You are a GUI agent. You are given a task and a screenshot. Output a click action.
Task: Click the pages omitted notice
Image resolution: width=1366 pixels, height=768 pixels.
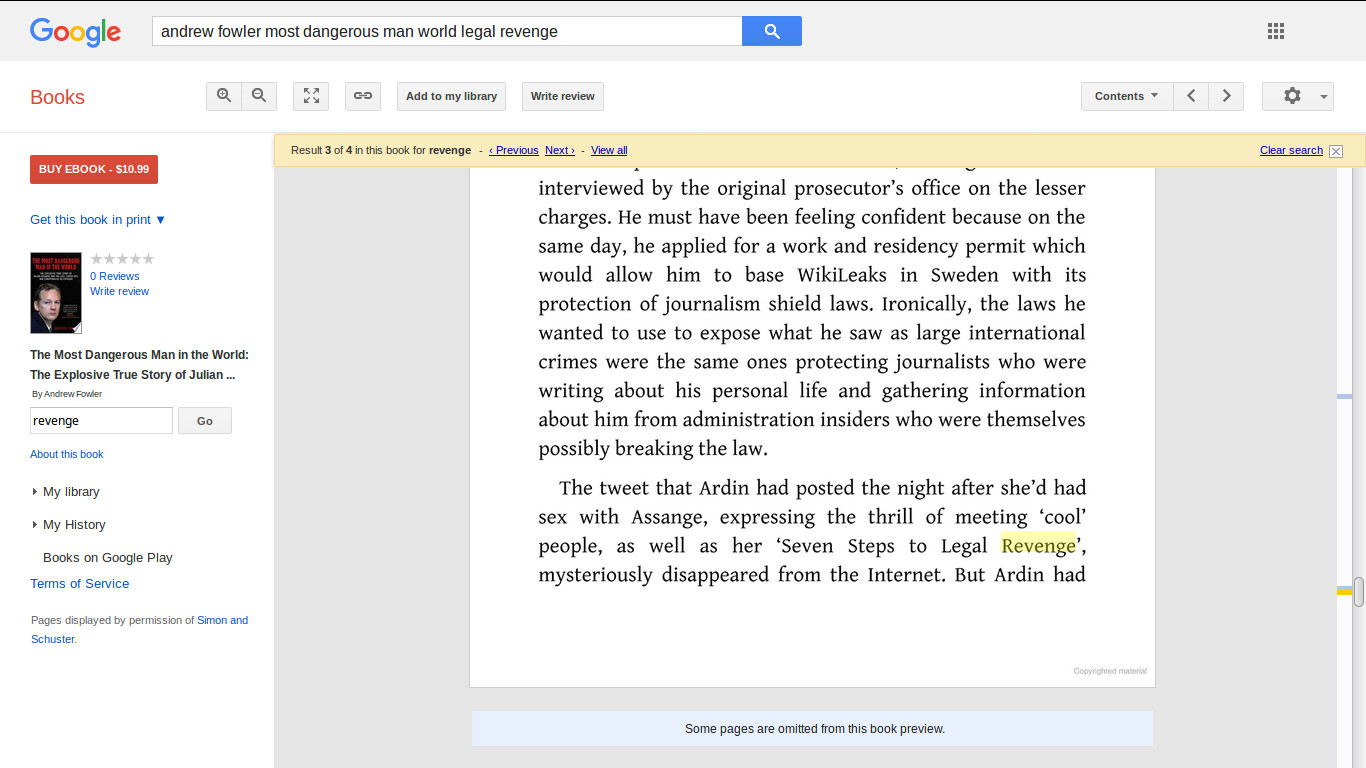point(812,729)
